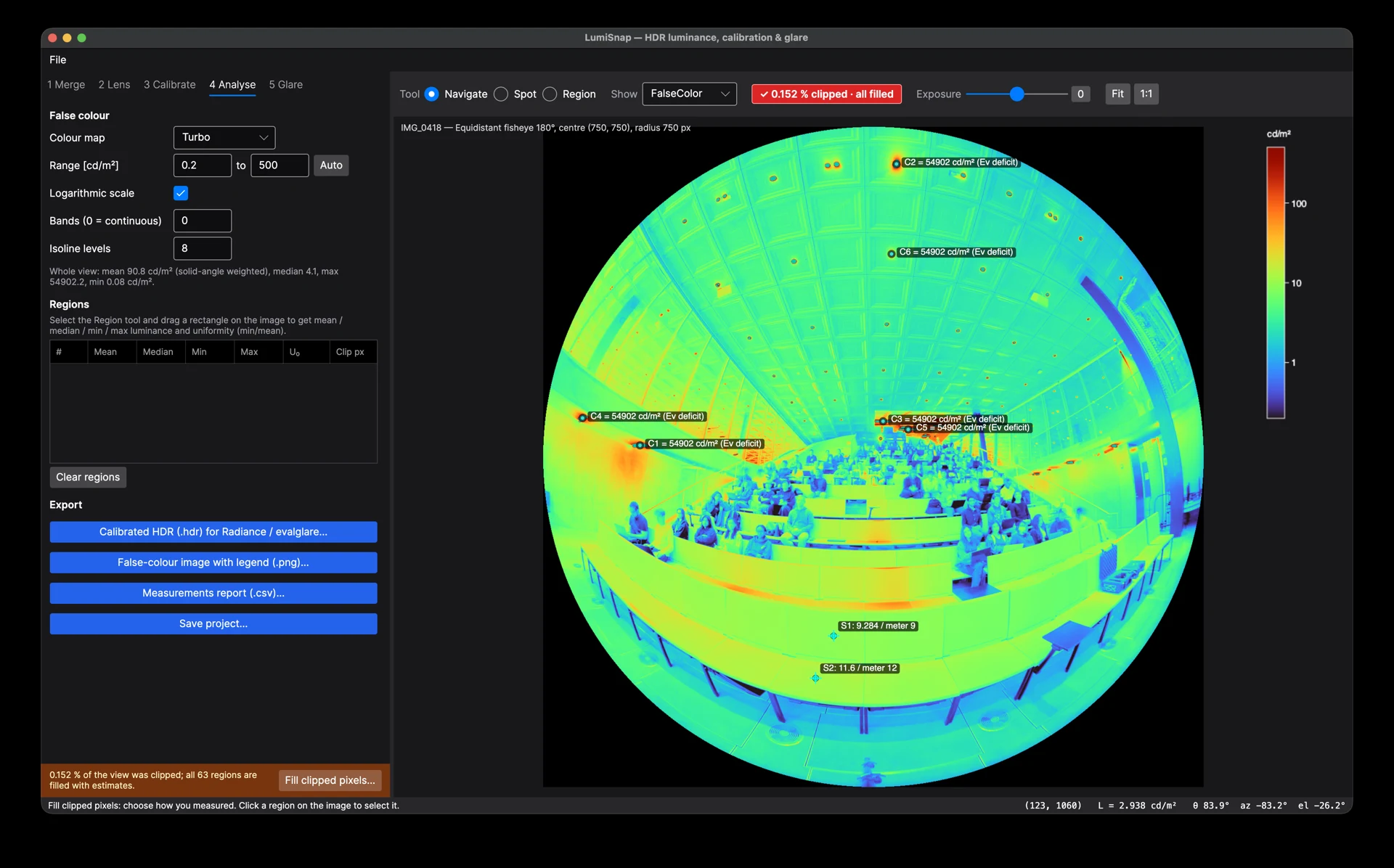Click the false-colour legend colour bar
This screenshot has height=868, width=1394.
click(x=1276, y=282)
